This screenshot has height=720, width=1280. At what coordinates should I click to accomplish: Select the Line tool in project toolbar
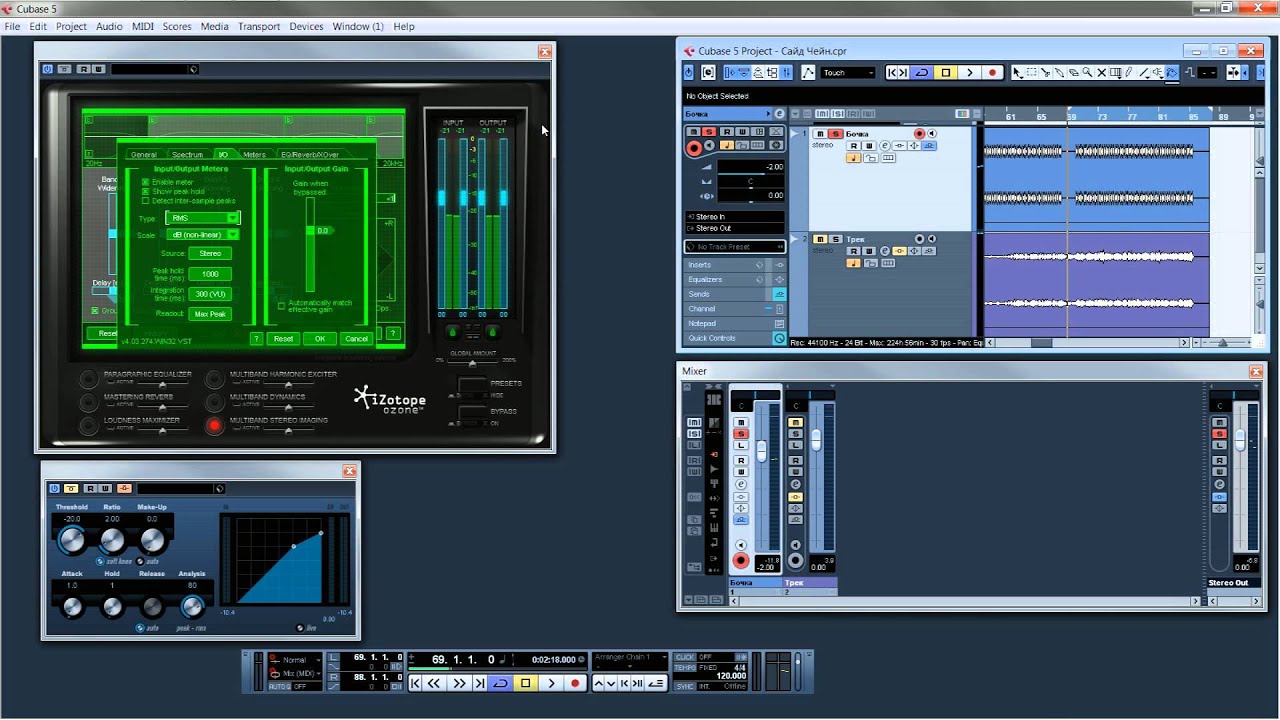[1143, 72]
